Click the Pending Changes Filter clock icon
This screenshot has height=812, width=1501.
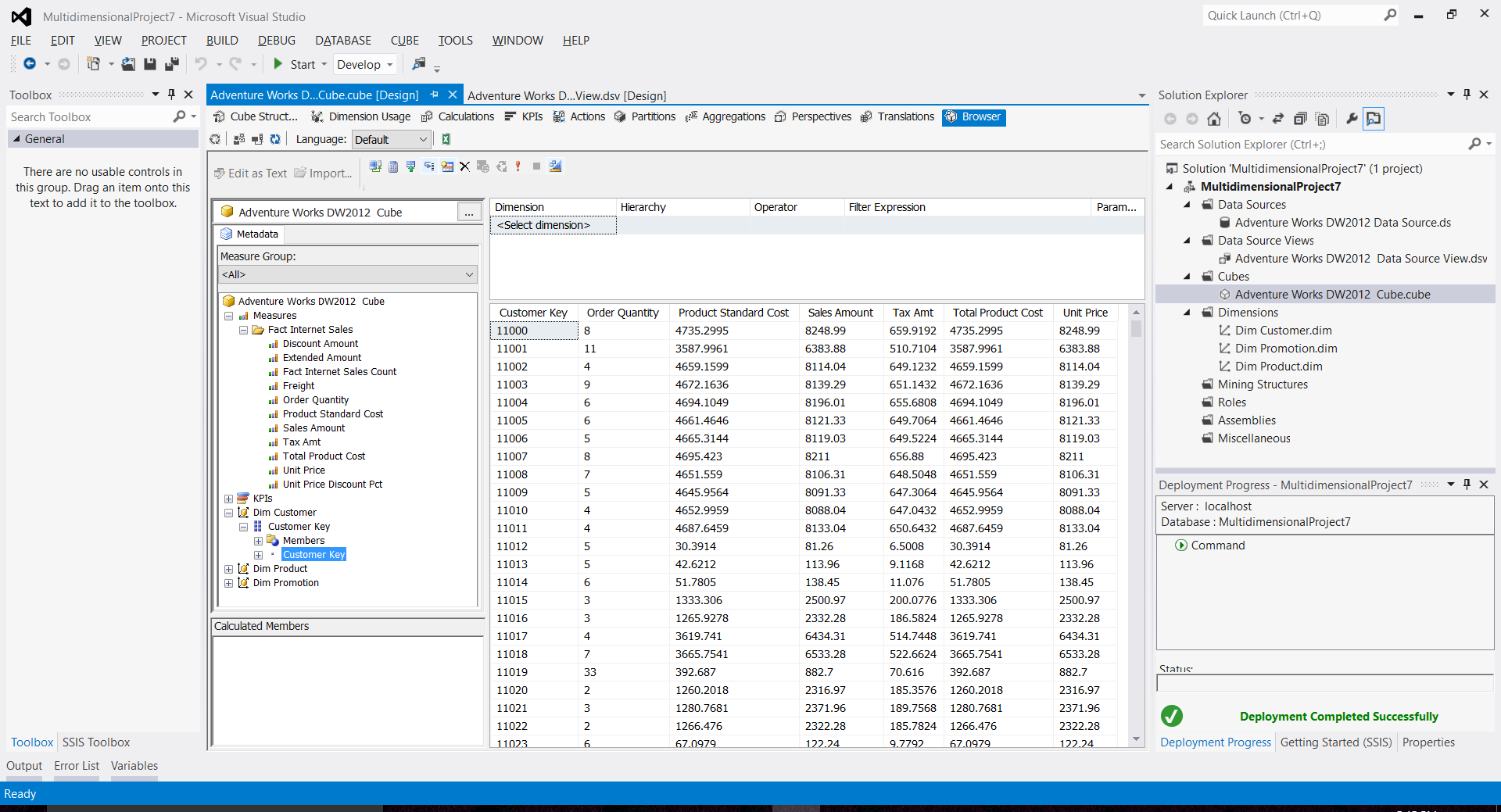1245,119
